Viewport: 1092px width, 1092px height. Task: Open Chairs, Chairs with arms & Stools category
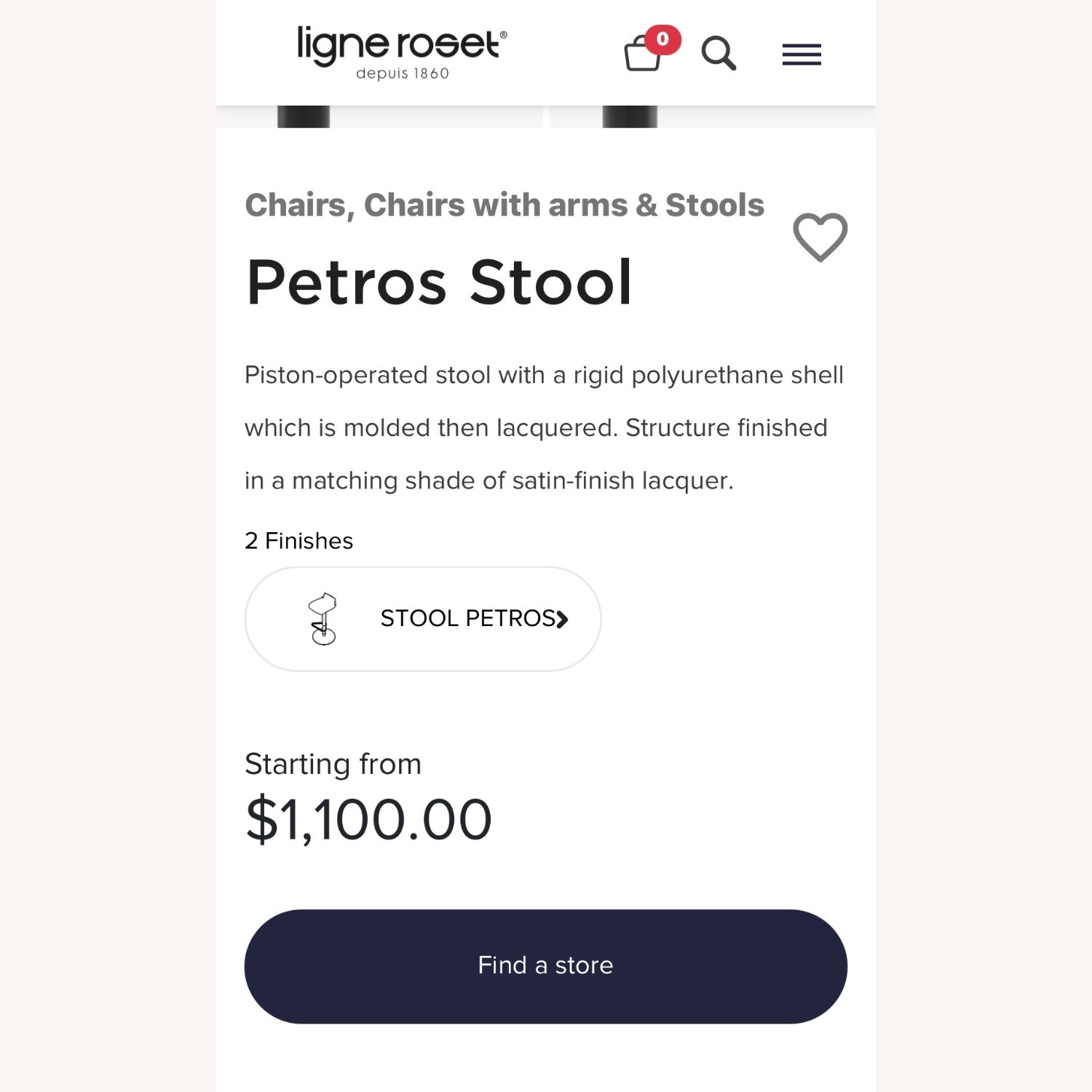coord(505,205)
